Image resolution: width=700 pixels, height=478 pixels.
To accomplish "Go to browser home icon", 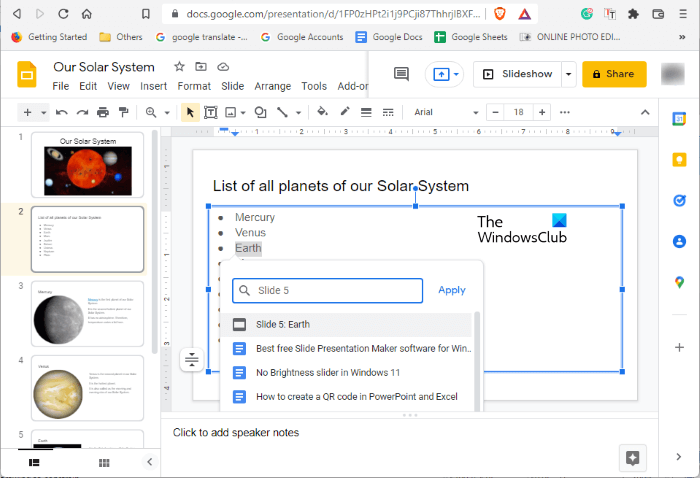I will [87, 14].
